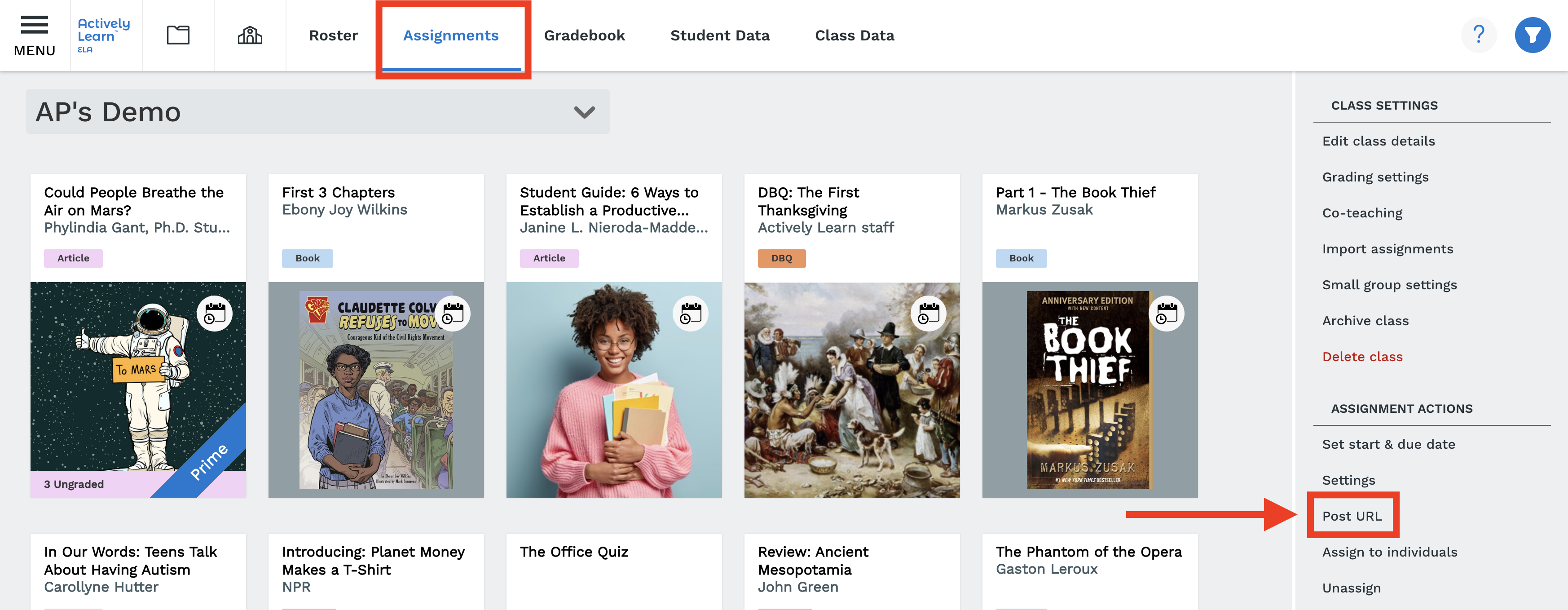
Task: Open the Student Data tab
Action: click(x=719, y=35)
